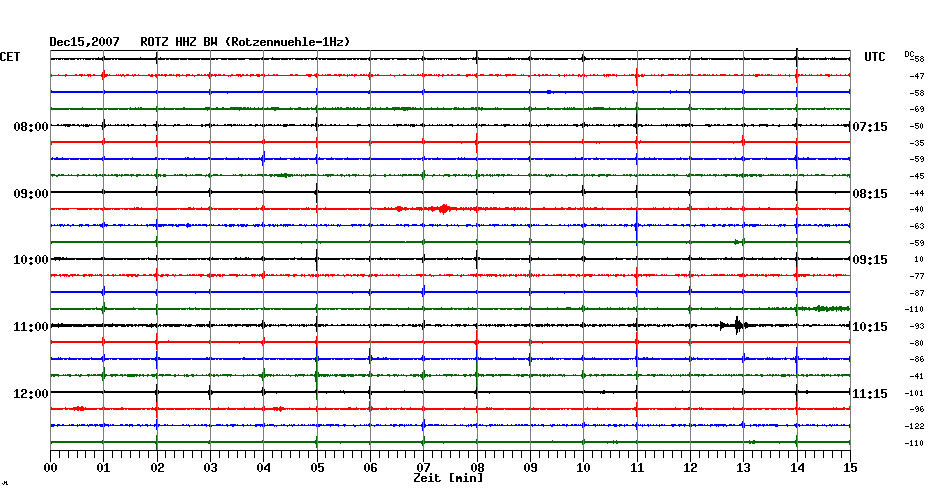This screenshot has width=930, height=494.
Task: Click the DC offset value -50
Action: (917, 126)
